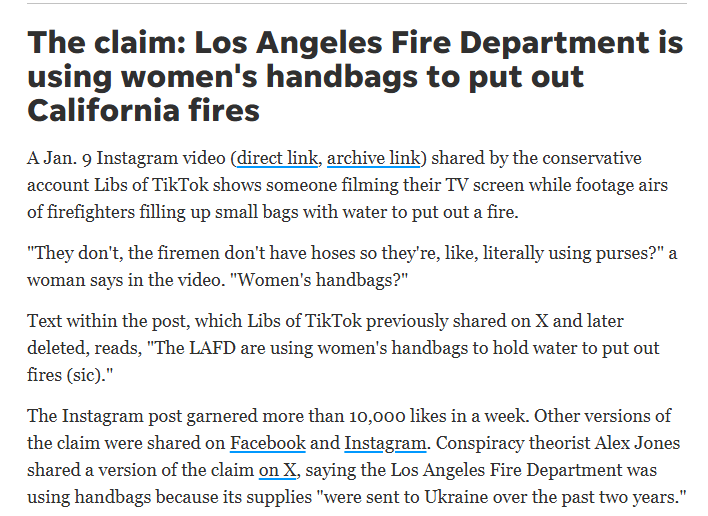Click the paragraph starting "Text within the post"

click(343, 348)
